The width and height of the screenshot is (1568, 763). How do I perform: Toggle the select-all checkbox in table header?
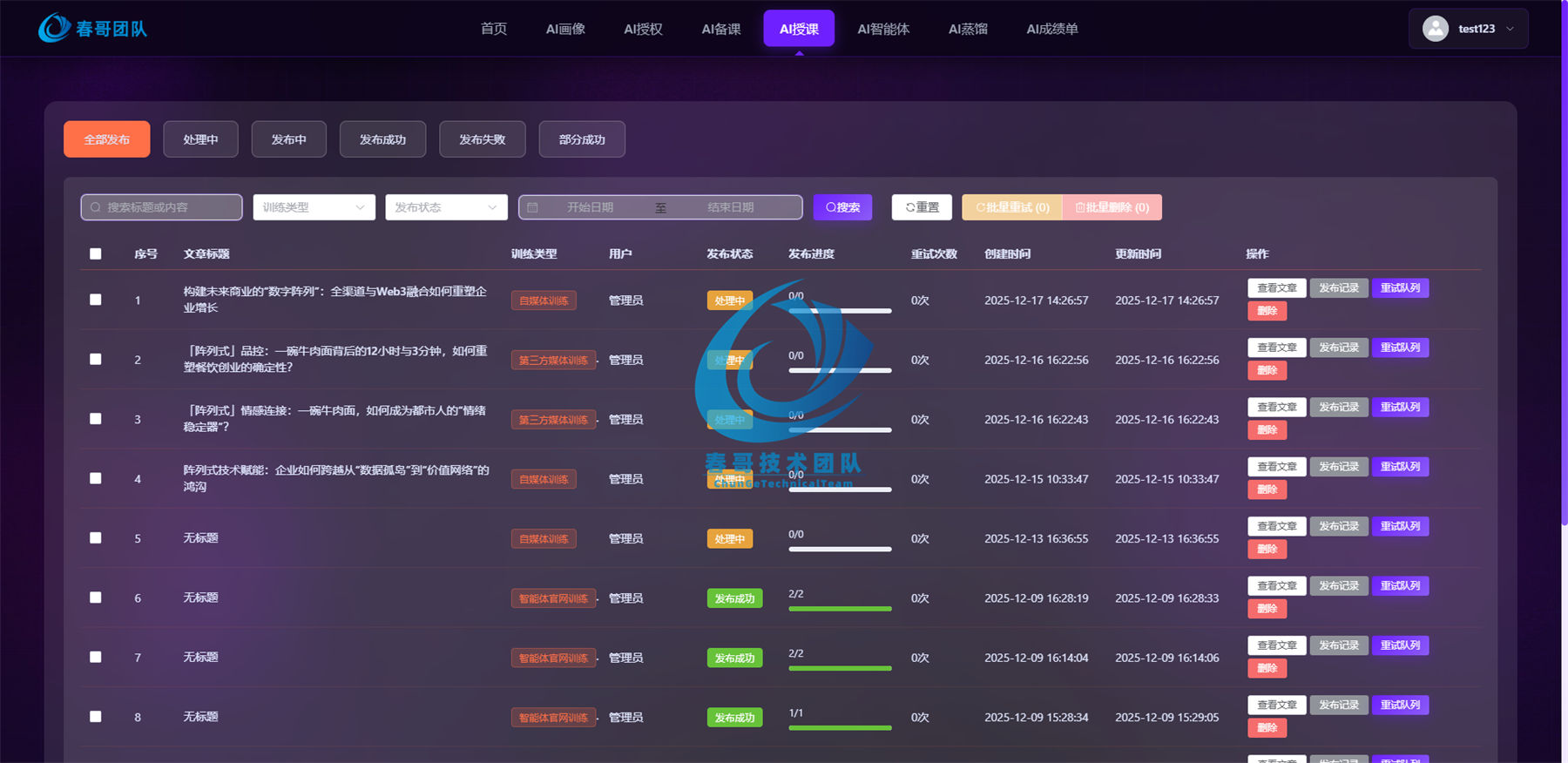point(96,253)
